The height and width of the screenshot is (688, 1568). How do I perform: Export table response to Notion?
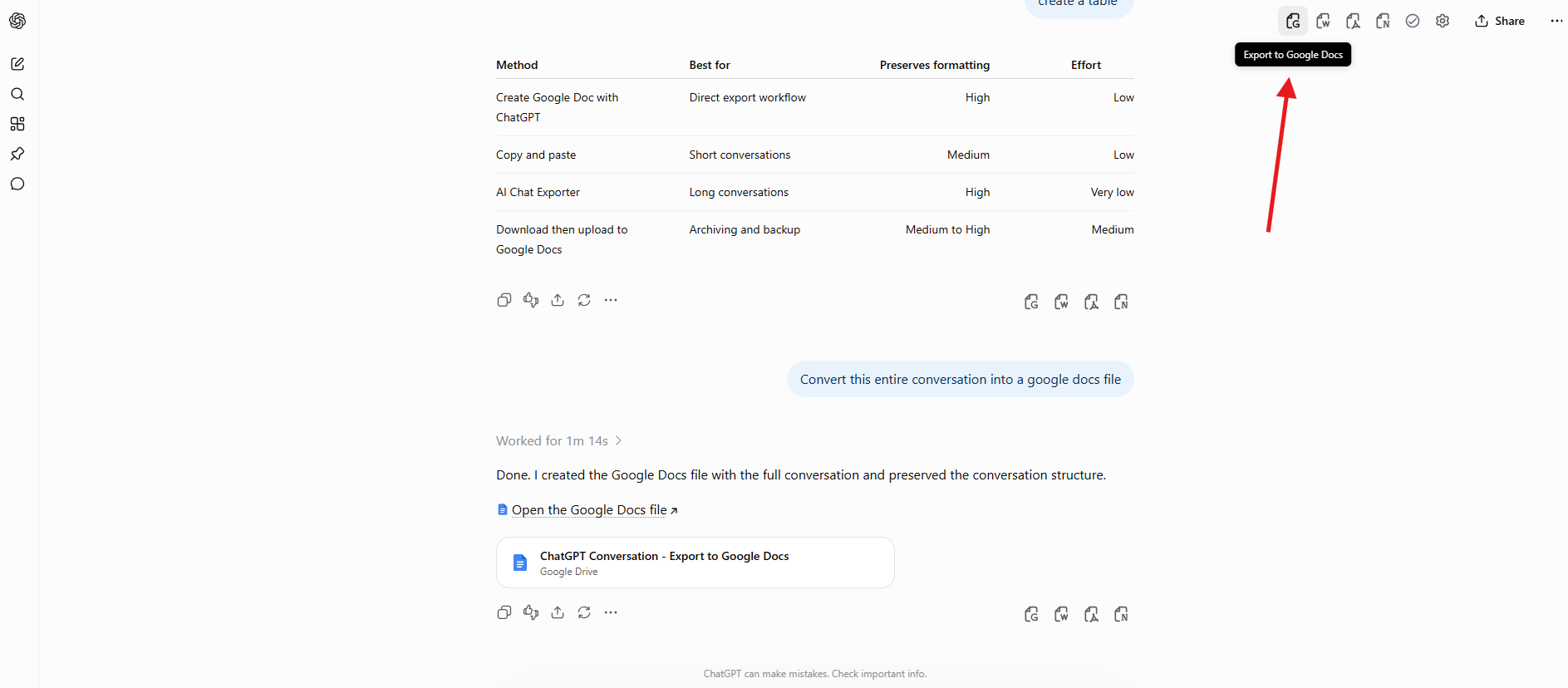pos(1121,302)
